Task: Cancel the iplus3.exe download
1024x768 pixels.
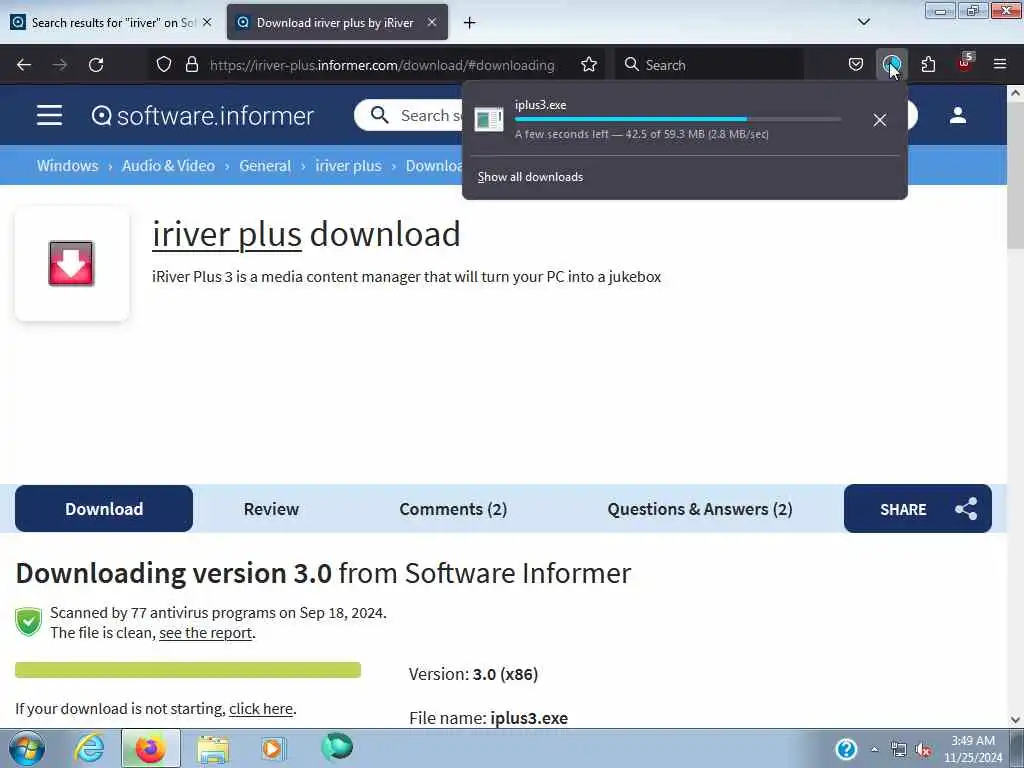Action: 880,120
